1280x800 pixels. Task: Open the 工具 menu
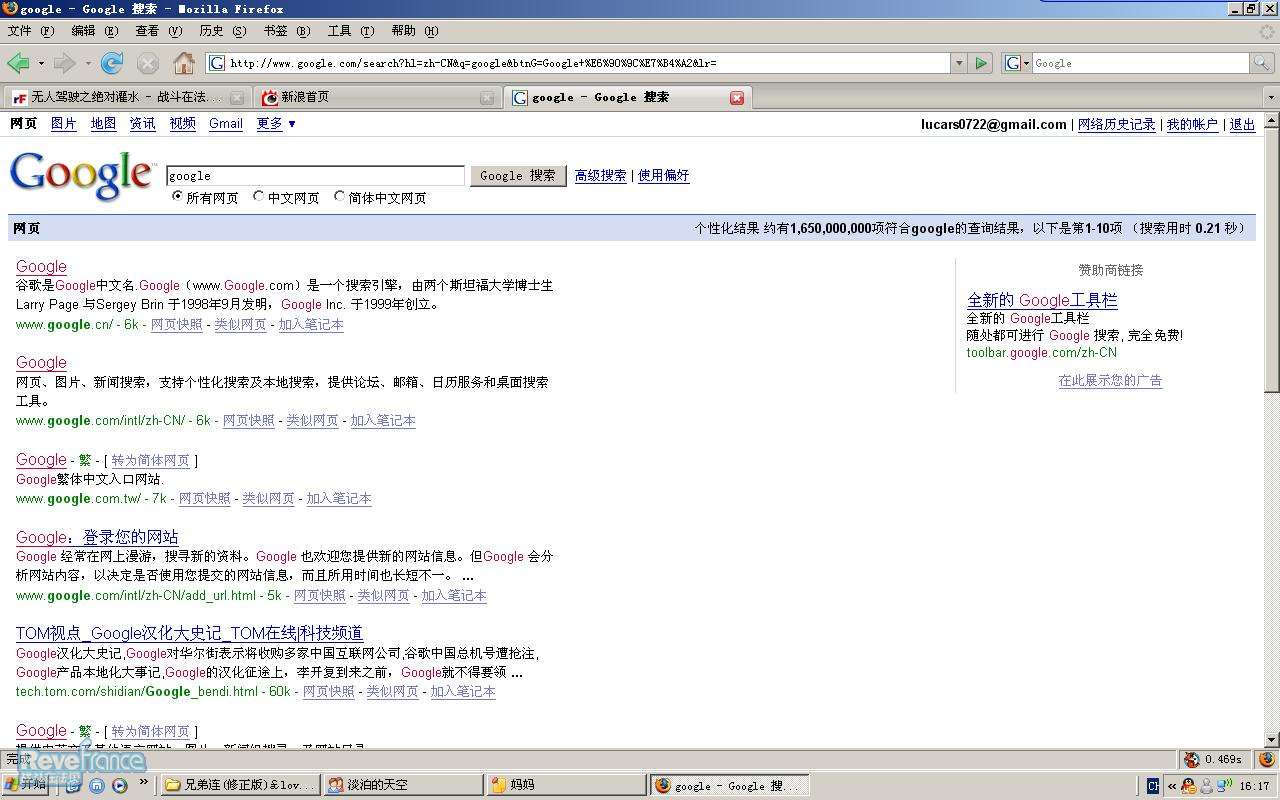coord(351,31)
